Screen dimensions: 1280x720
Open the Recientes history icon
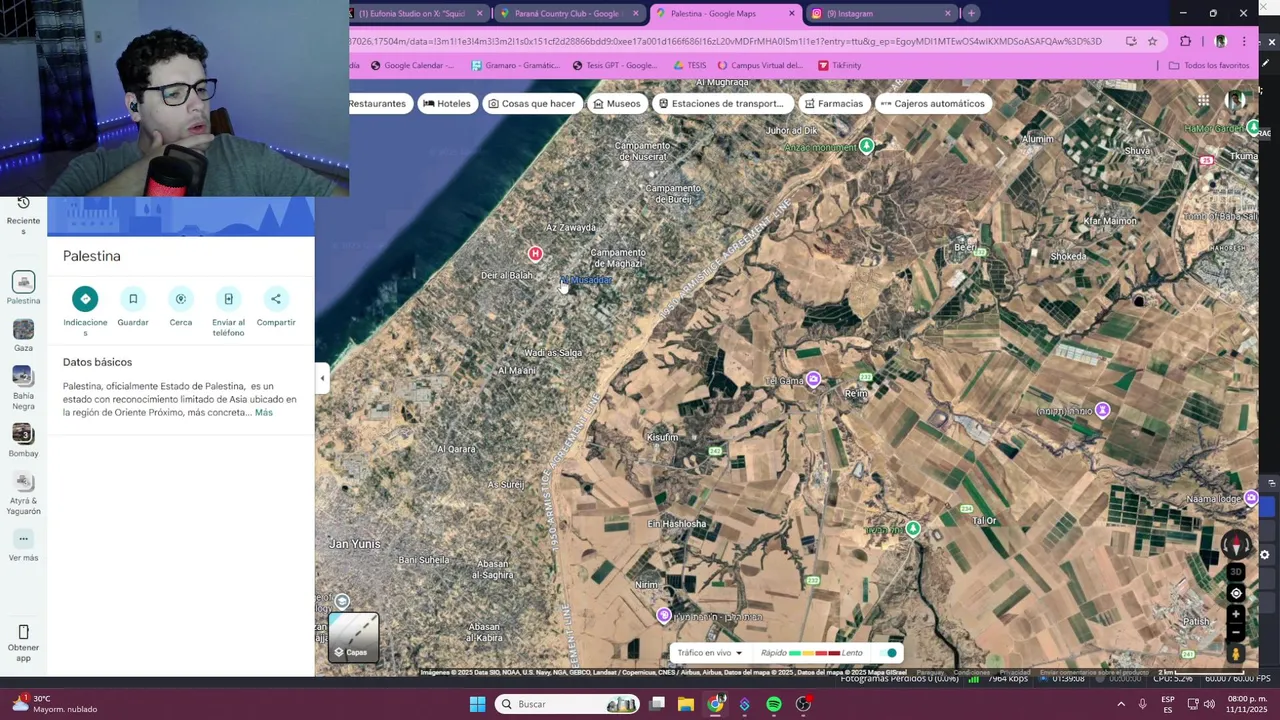23,203
